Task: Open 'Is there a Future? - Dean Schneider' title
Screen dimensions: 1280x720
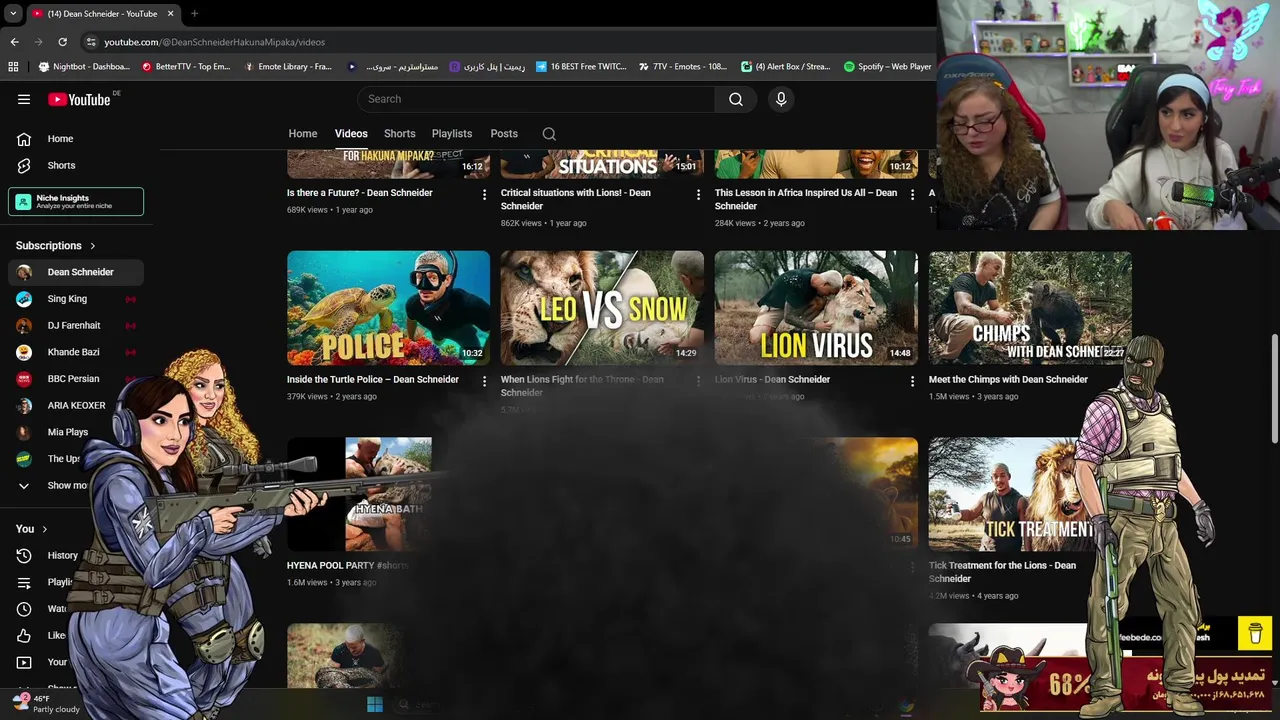Action: coord(360,193)
